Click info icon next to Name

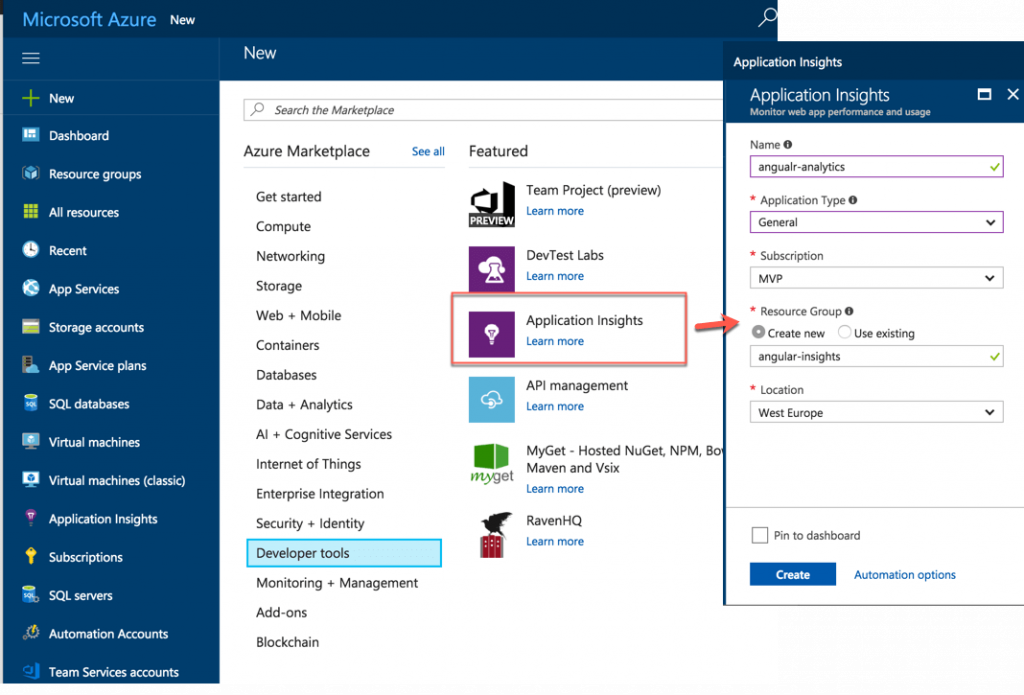(x=788, y=144)
